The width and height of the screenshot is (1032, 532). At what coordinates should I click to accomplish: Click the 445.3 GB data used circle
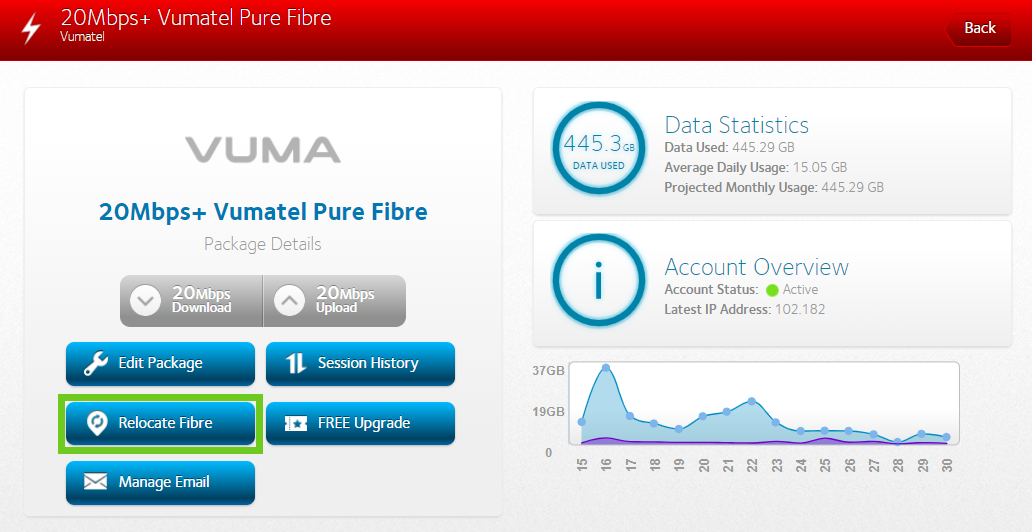click(598, 149)
